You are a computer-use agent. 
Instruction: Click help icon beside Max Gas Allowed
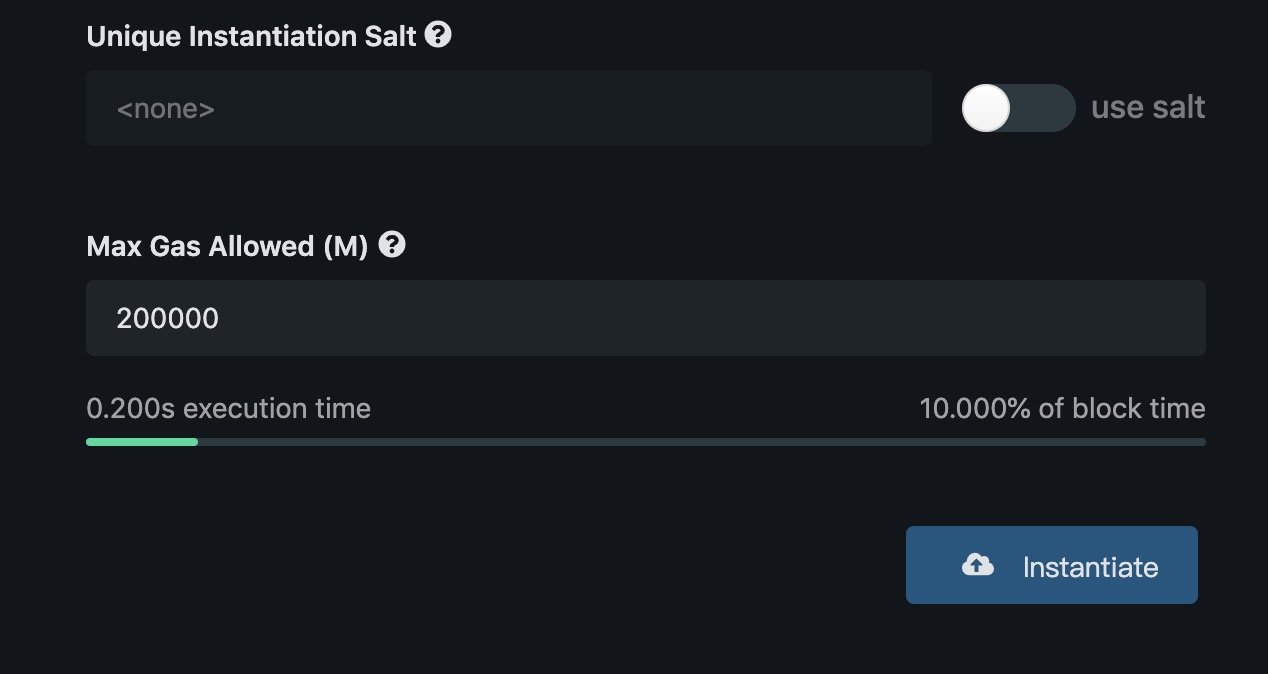tap(393, 245)
